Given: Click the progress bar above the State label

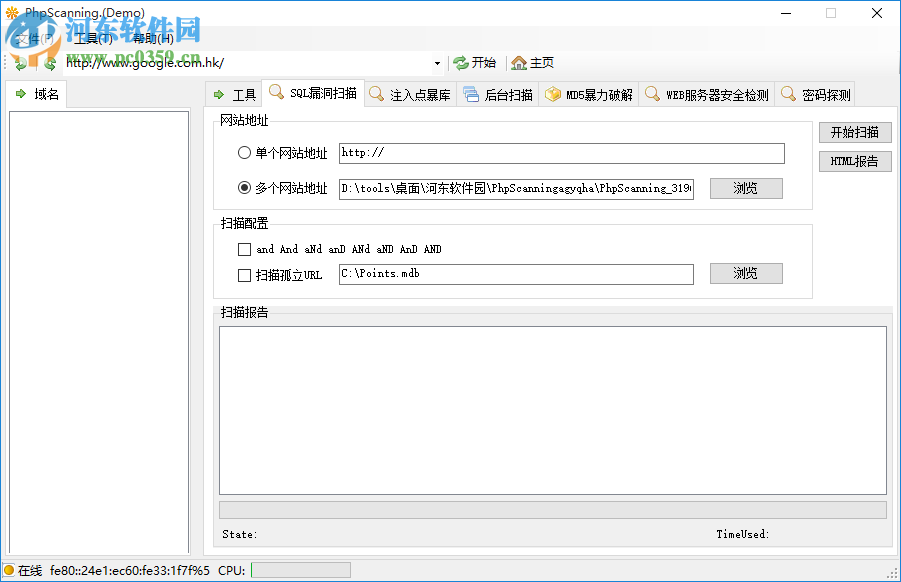Looking at the screenshot, I should [553, 509].
